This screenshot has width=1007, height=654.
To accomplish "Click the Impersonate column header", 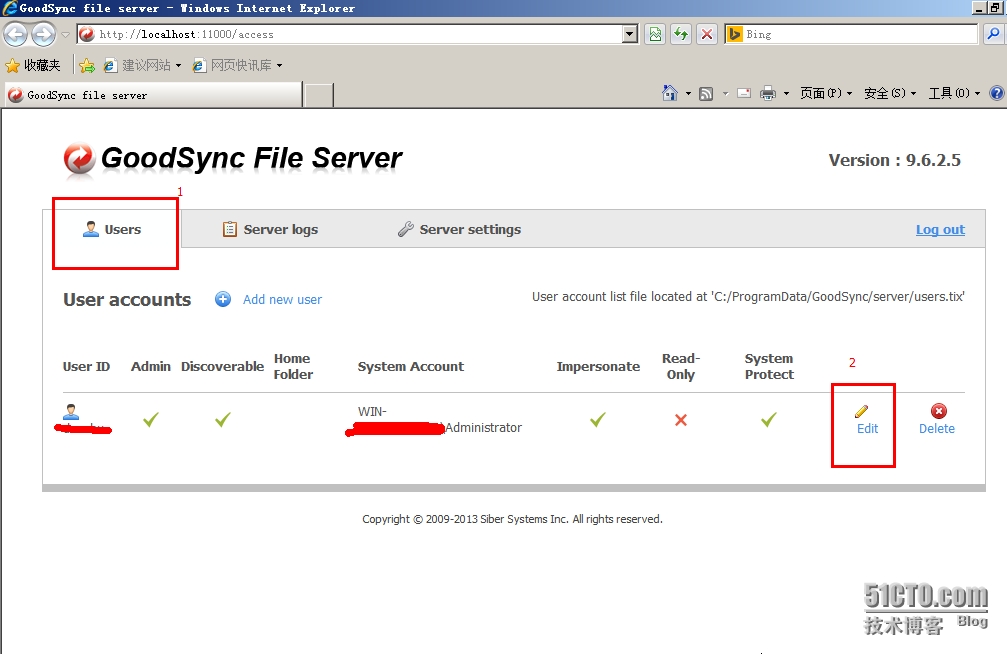I will click(598, 366).
